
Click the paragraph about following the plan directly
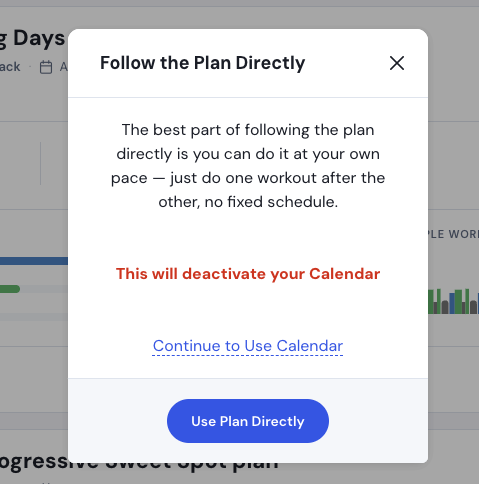coord(248,166)
